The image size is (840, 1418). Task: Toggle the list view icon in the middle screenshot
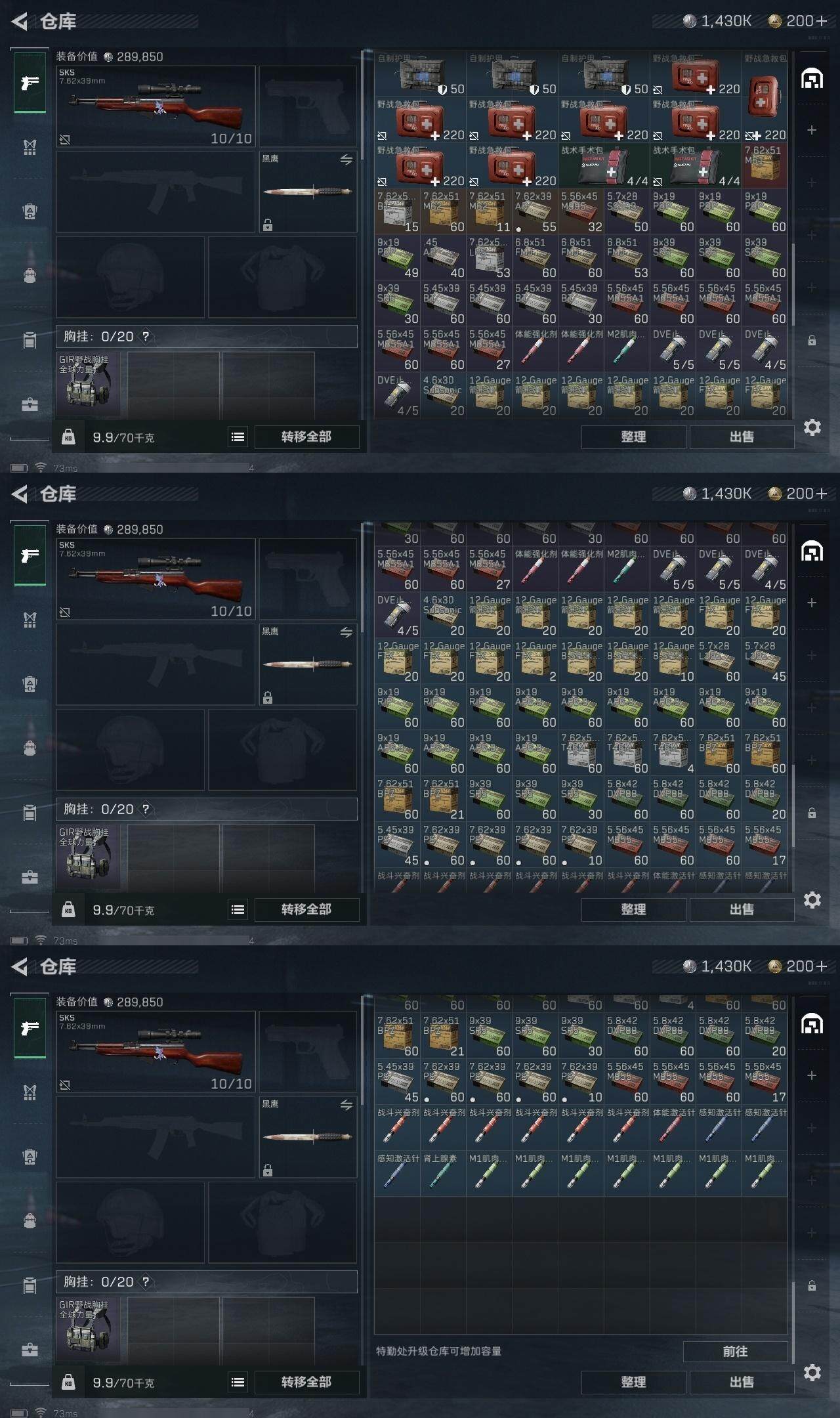(238, 909)
